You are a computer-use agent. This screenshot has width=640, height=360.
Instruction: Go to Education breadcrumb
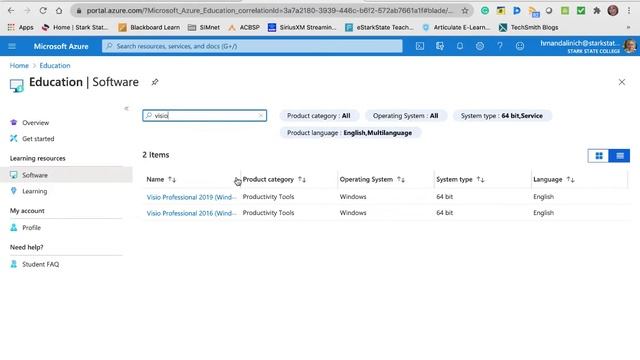(55, 65)
